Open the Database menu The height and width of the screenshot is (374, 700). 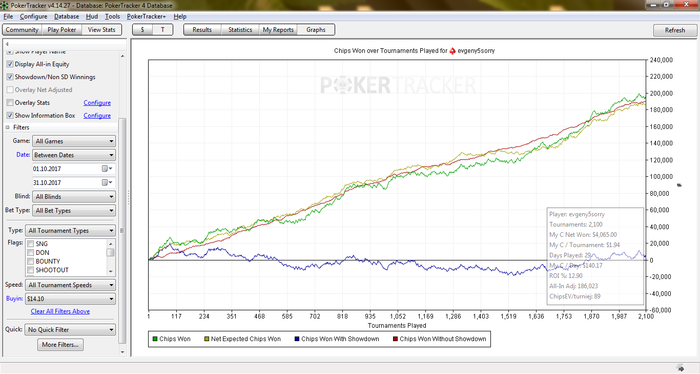[67, 17]
